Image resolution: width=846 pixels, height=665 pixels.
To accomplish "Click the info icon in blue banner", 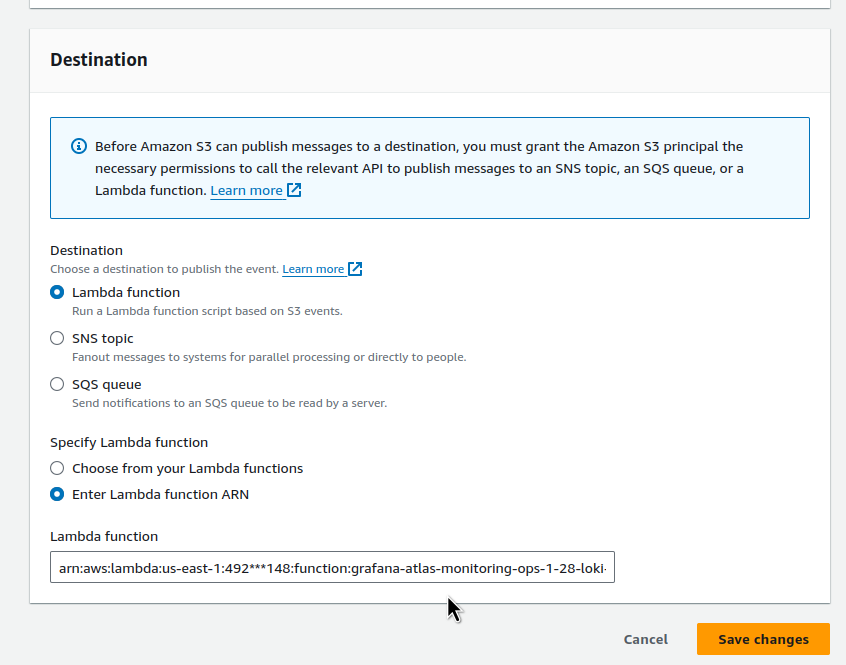I will (79, 146).
